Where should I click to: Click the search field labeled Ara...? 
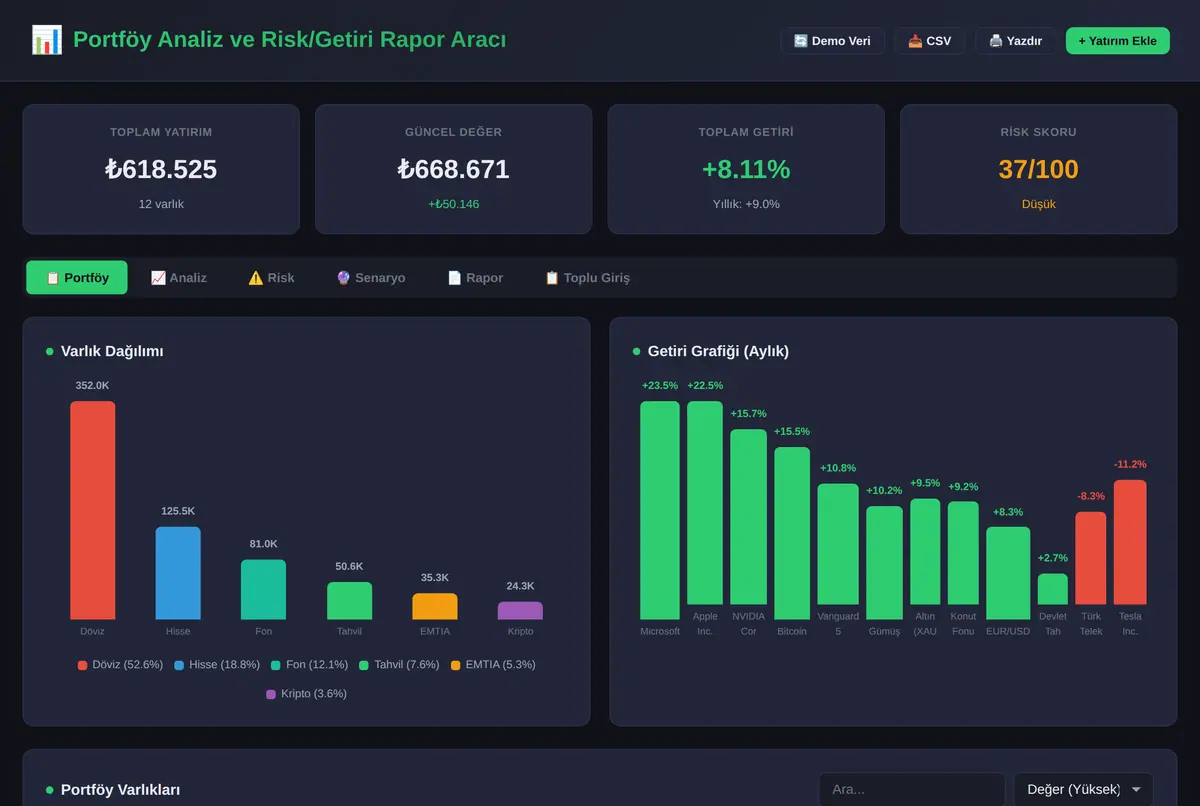911,789
